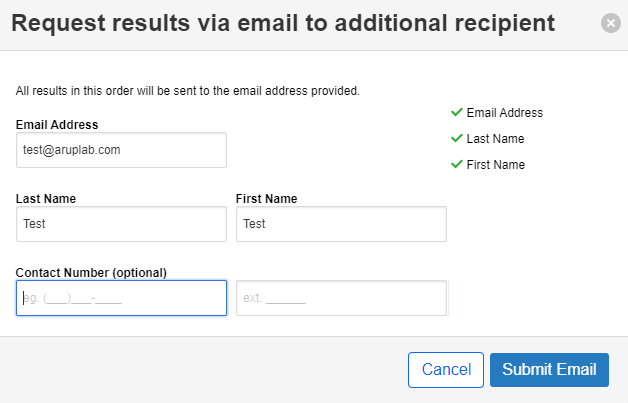Submit the form with Submit Email

549,370
